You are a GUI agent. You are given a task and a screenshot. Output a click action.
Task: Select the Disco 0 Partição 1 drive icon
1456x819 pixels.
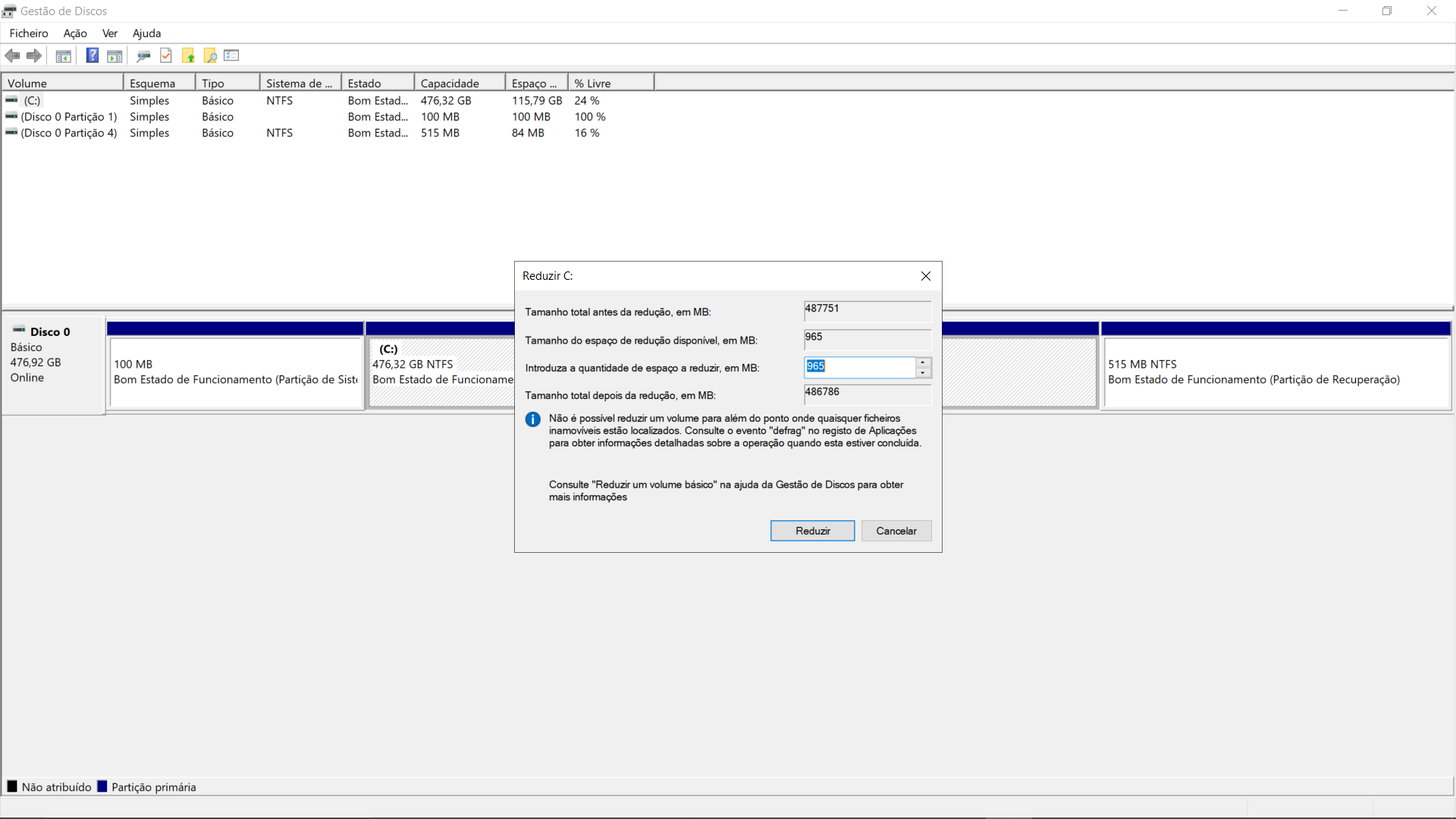point(11,116)
